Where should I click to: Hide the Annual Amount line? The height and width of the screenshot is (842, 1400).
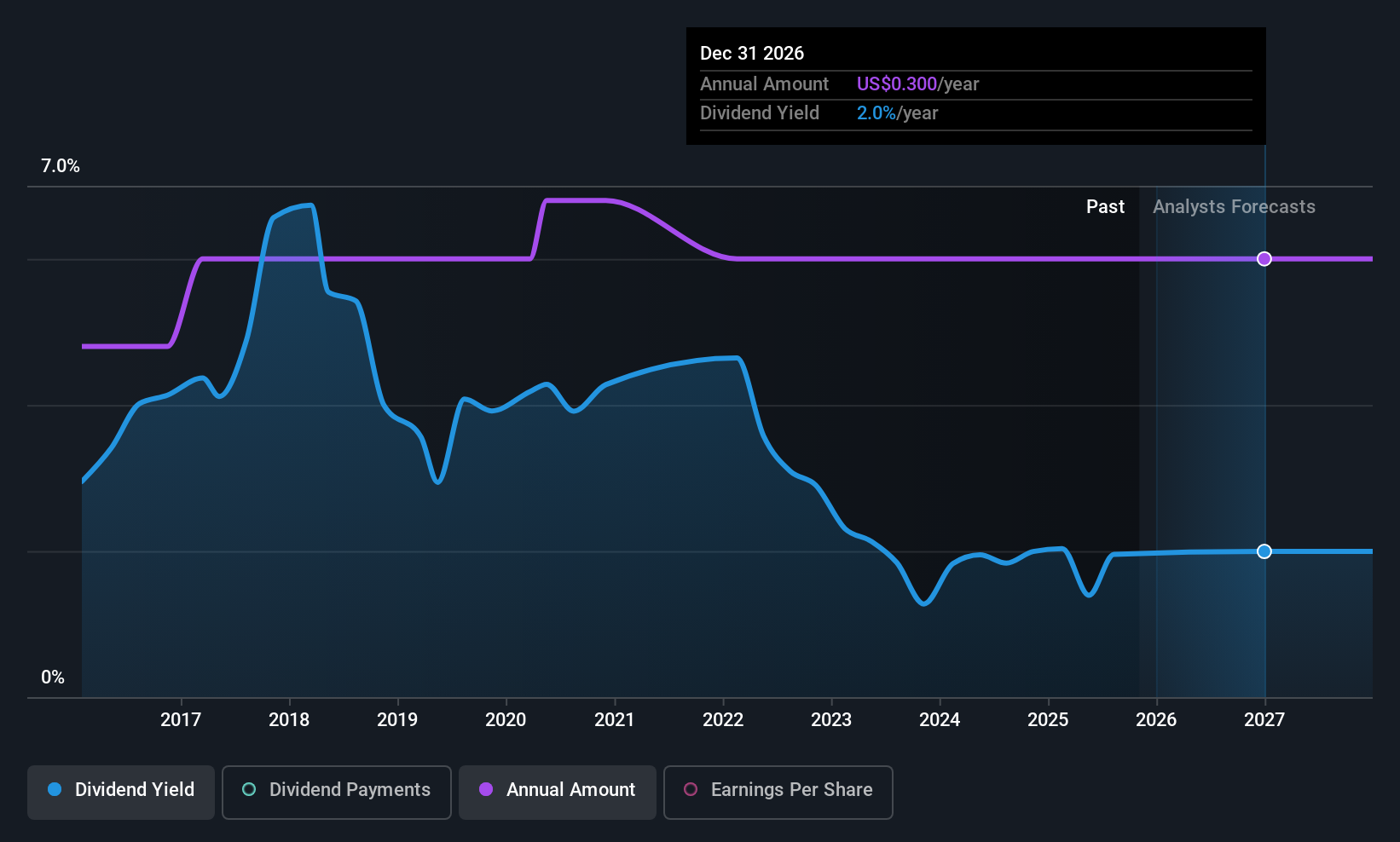[557, 792]
